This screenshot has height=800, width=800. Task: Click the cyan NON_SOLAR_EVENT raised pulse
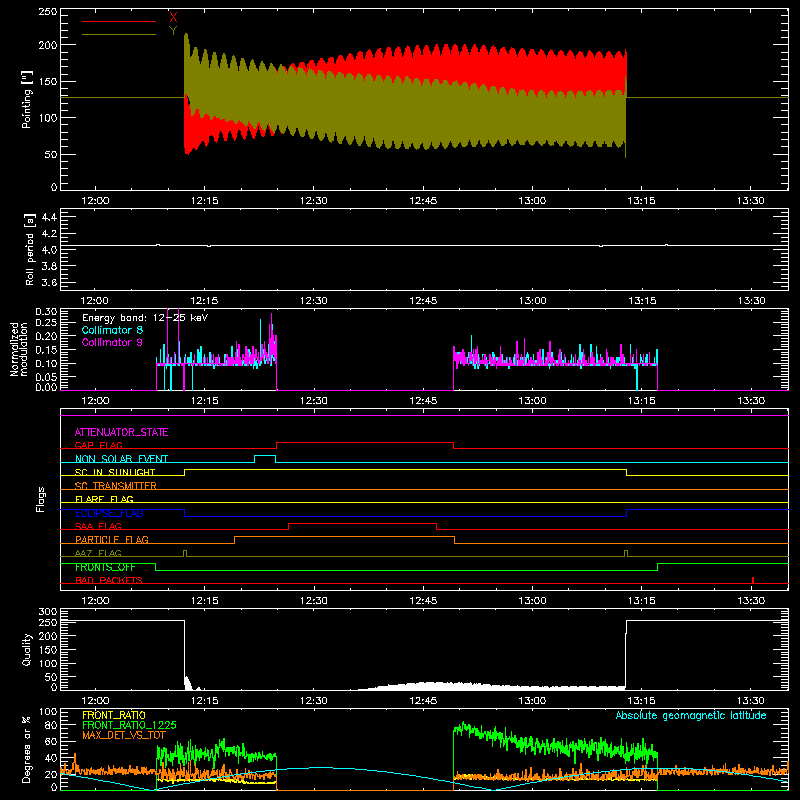click(265, 456)
